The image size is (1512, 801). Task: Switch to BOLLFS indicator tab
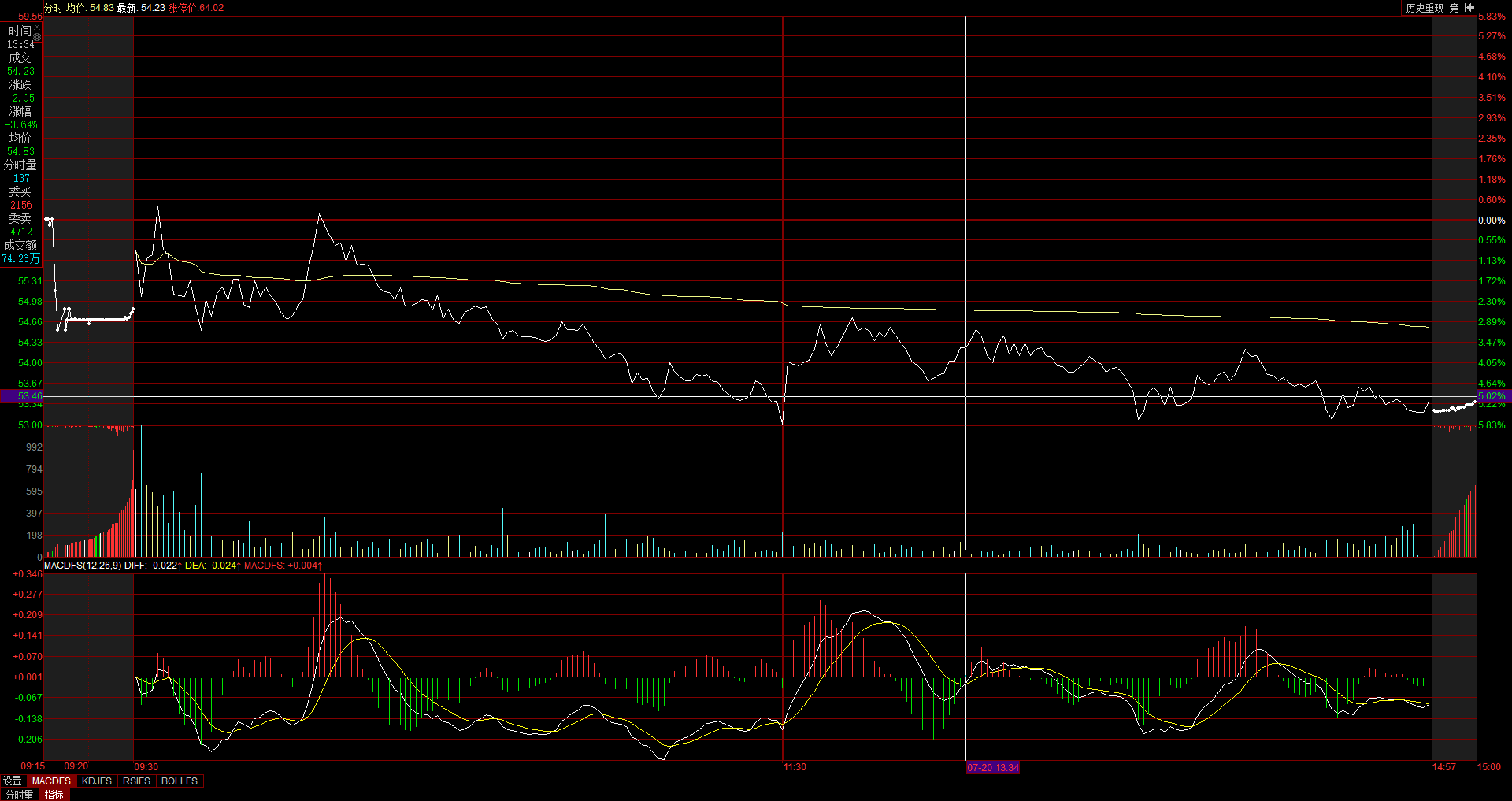179,781
